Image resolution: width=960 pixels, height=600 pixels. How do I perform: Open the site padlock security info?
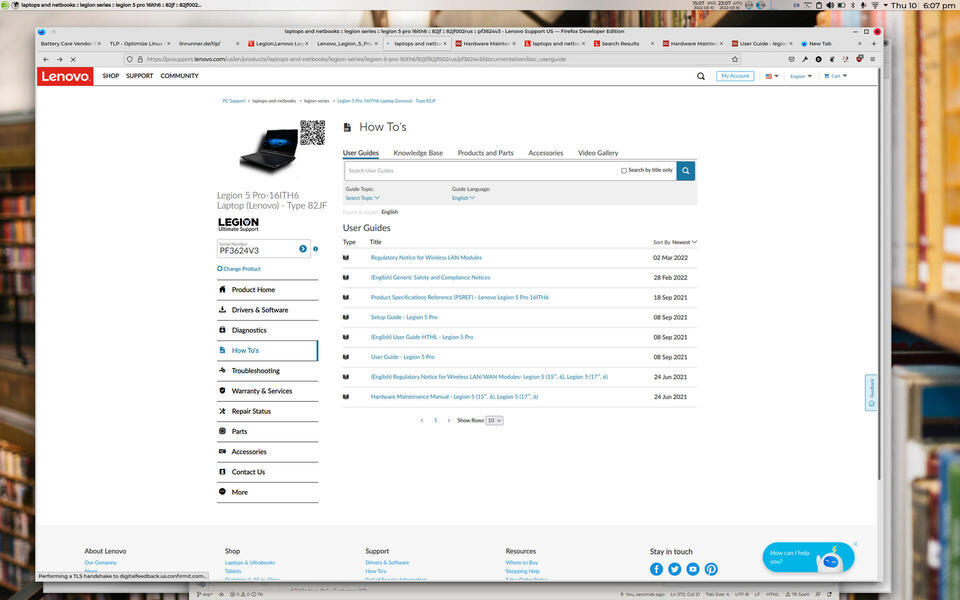click(140, 59)
